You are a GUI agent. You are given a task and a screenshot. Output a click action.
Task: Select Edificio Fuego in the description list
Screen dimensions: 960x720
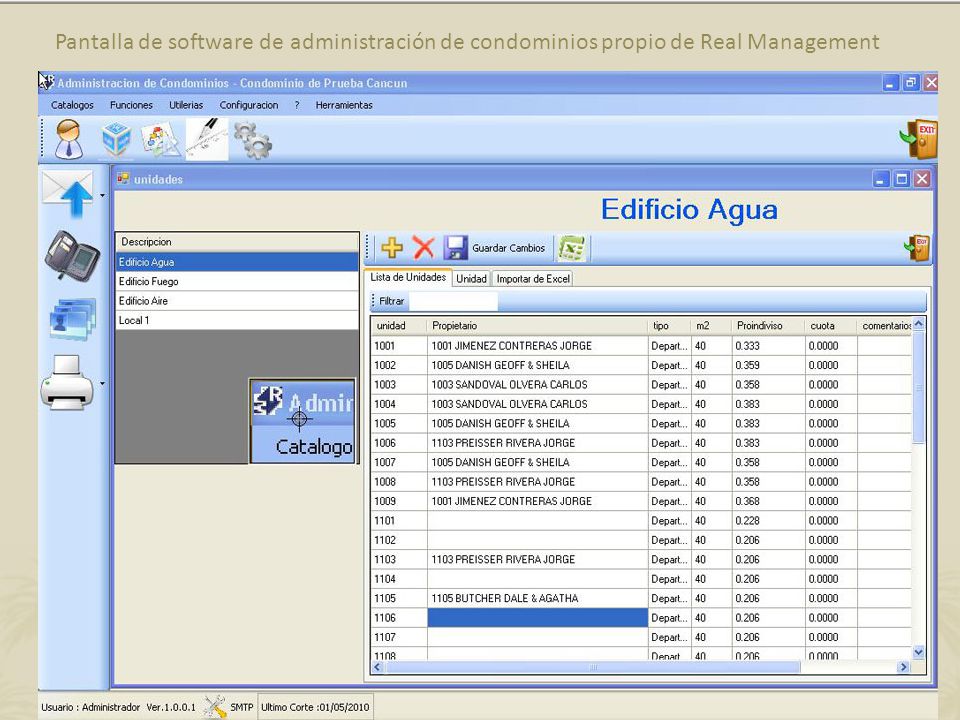click(237, 282)
